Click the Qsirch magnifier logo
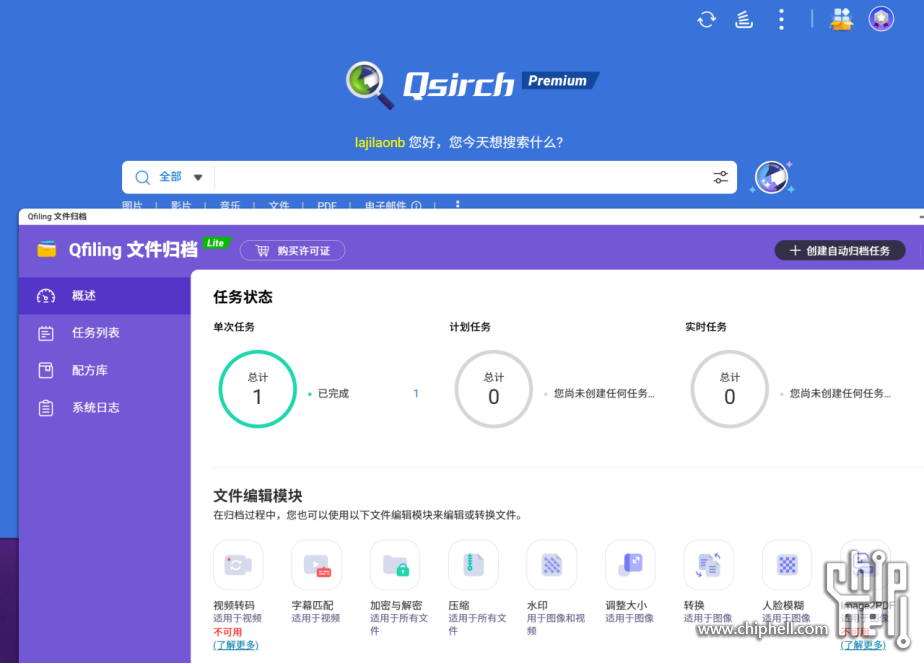This screenshot has height=664, width=924. [369, 85]
